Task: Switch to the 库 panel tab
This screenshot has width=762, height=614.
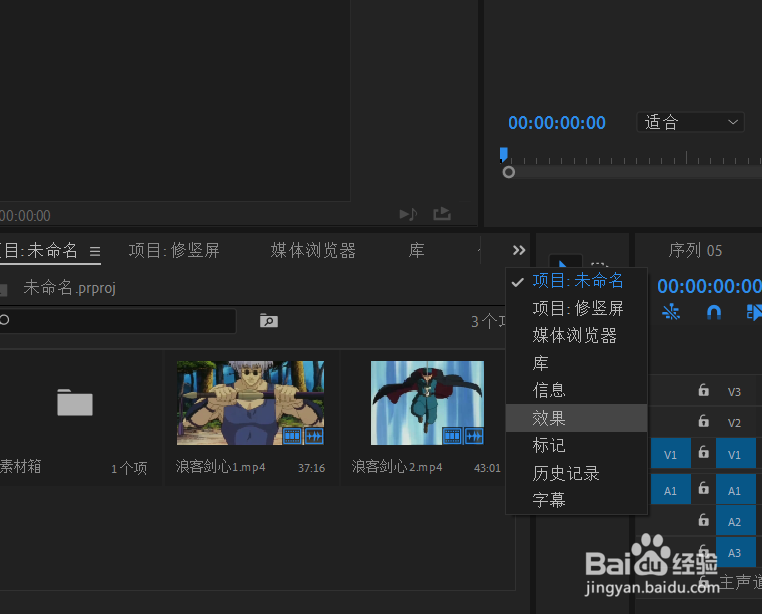Action: tap(416, 250)
